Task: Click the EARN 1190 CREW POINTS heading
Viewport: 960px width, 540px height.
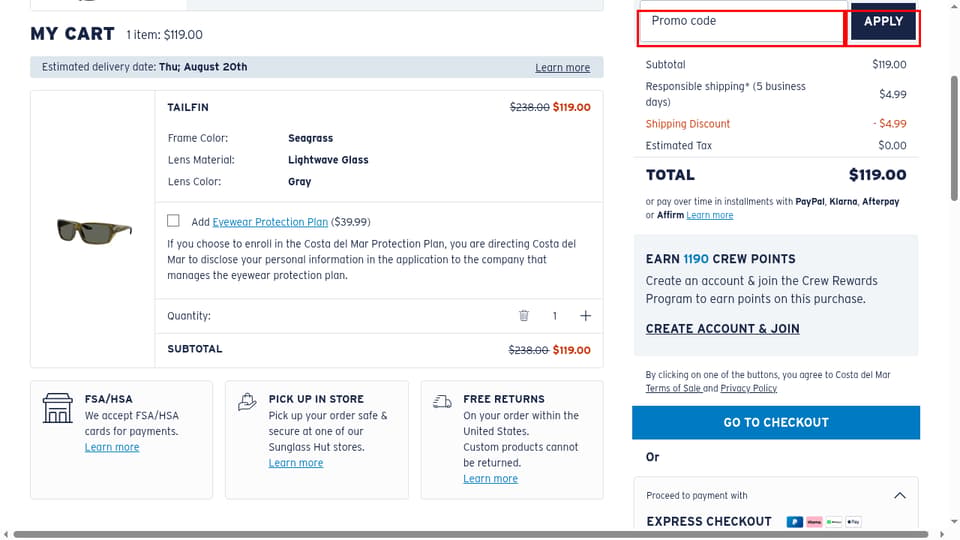Action: [721, 259]
